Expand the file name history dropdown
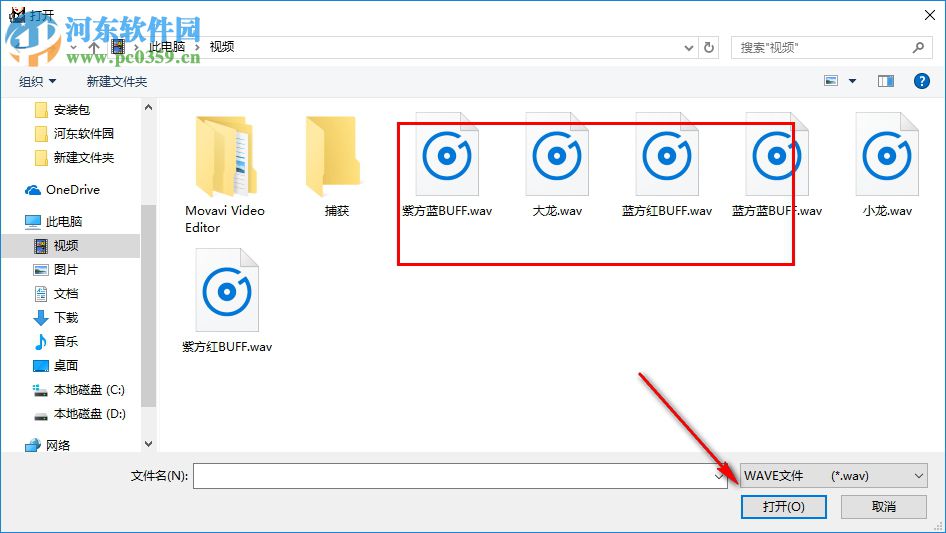Viewport: 946px width, 533px height. [x=719, y=476]
